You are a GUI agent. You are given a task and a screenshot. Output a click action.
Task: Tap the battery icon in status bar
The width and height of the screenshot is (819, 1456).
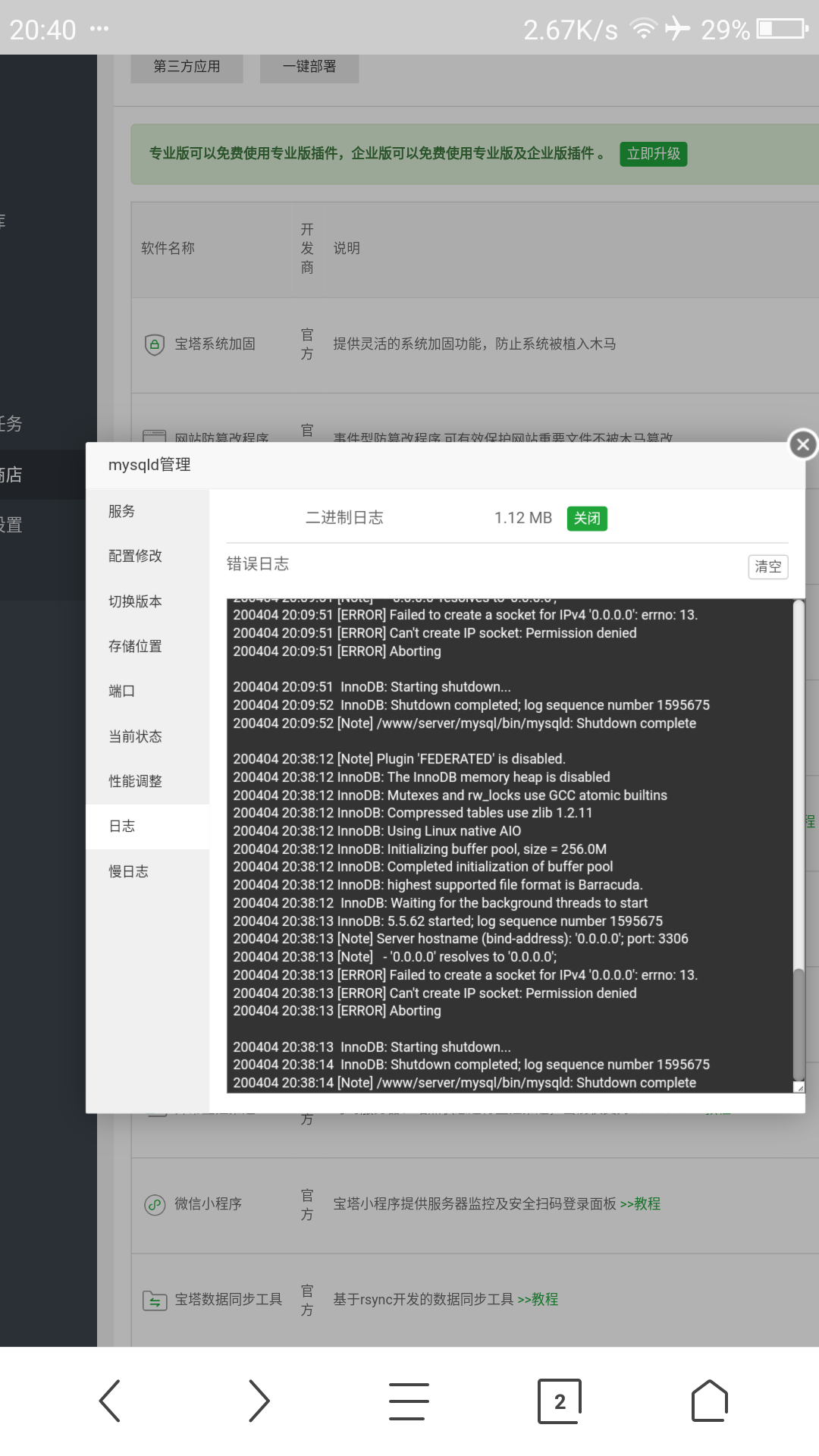[783, 29]
